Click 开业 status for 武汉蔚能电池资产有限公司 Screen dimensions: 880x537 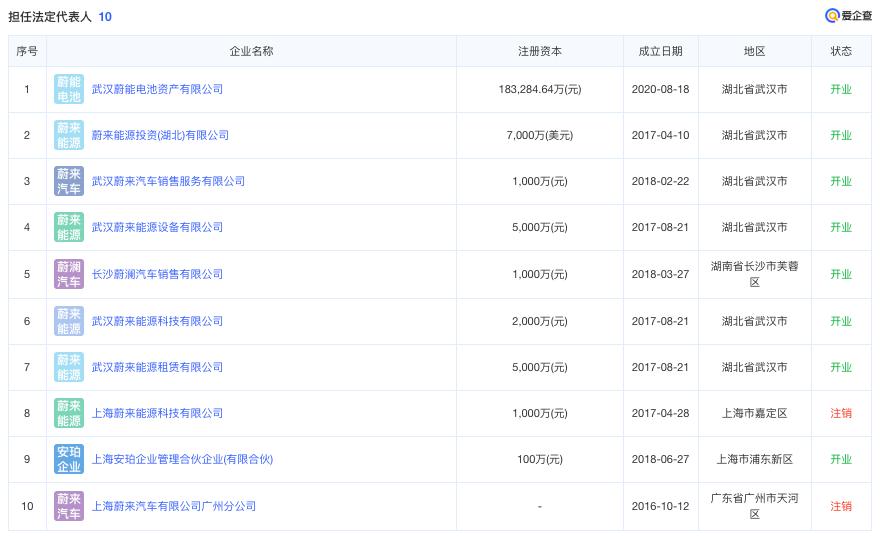[841, 89]
